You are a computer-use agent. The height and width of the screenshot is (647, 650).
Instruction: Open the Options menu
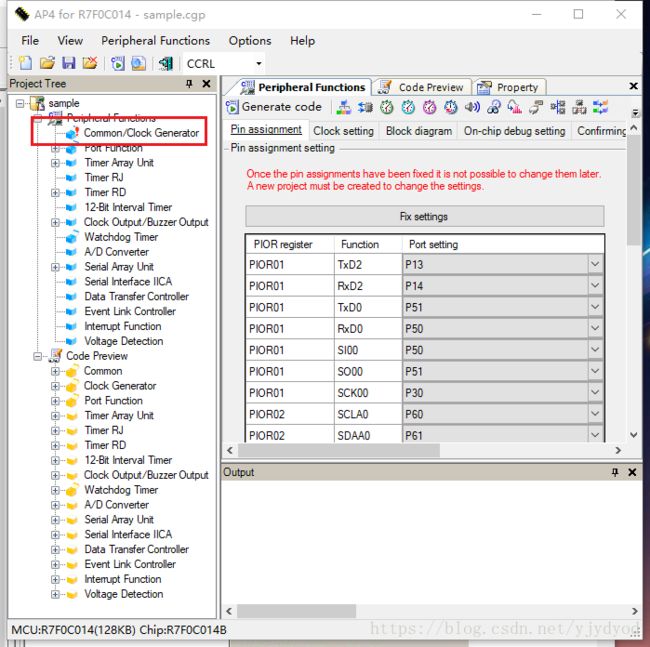pyautogui.click(x=250, y=41)
